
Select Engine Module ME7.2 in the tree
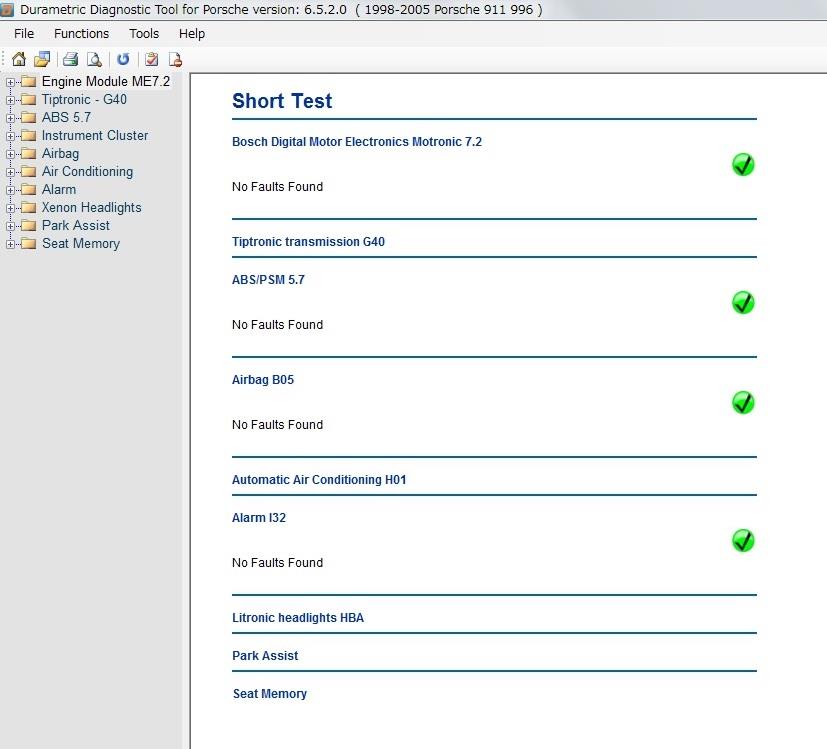coord(105,81)
